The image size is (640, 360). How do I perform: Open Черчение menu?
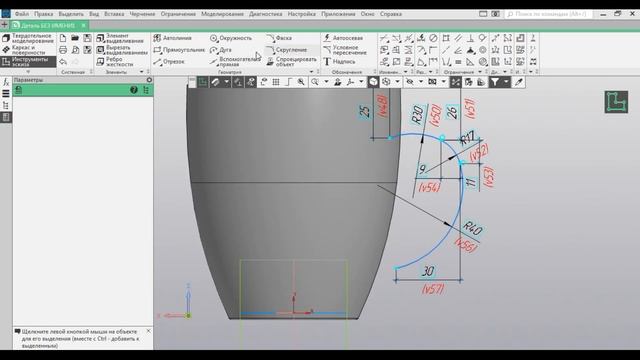coord(142,14)
